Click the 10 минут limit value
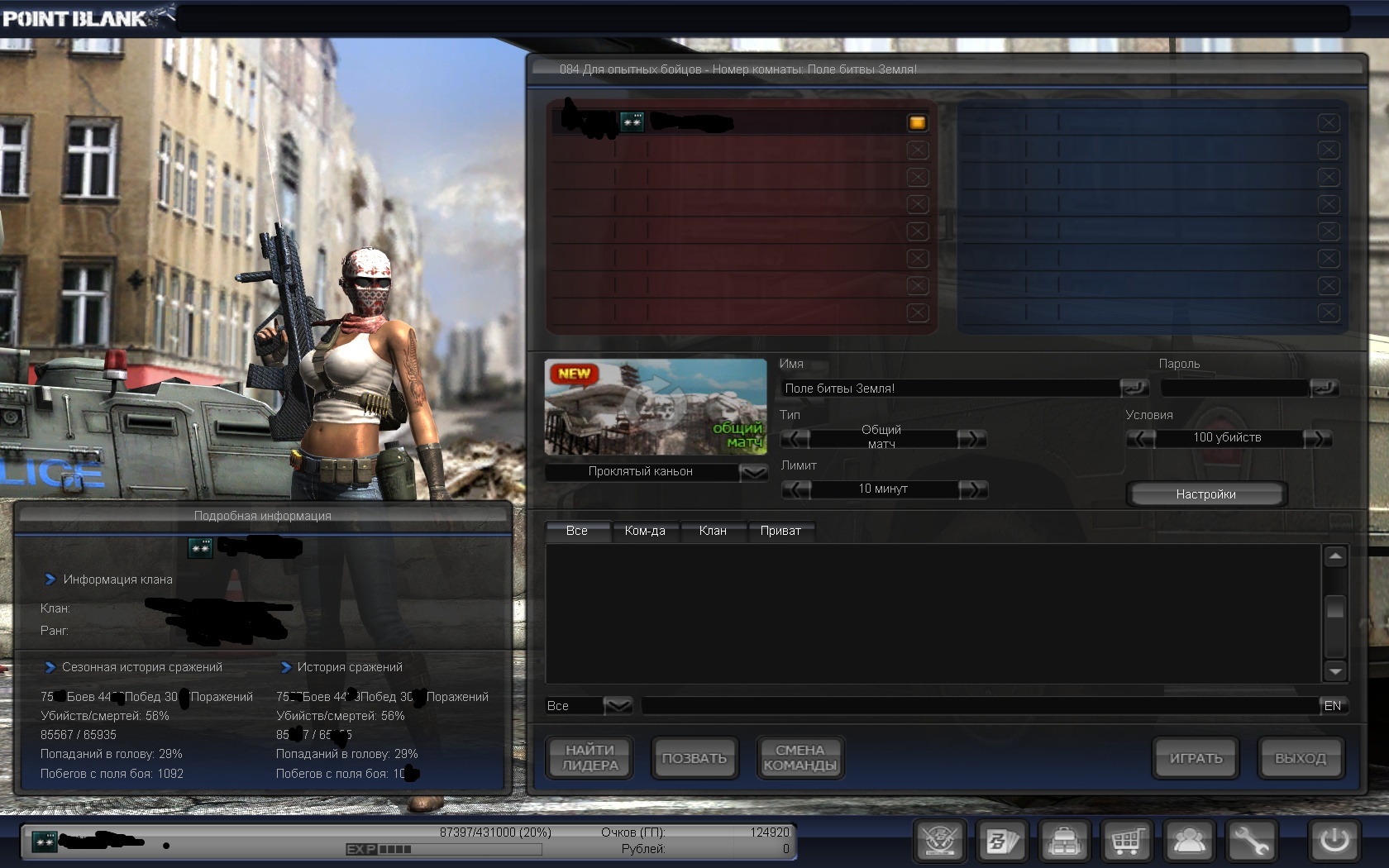Screen dimensions: 1389x868 point(883,489)
